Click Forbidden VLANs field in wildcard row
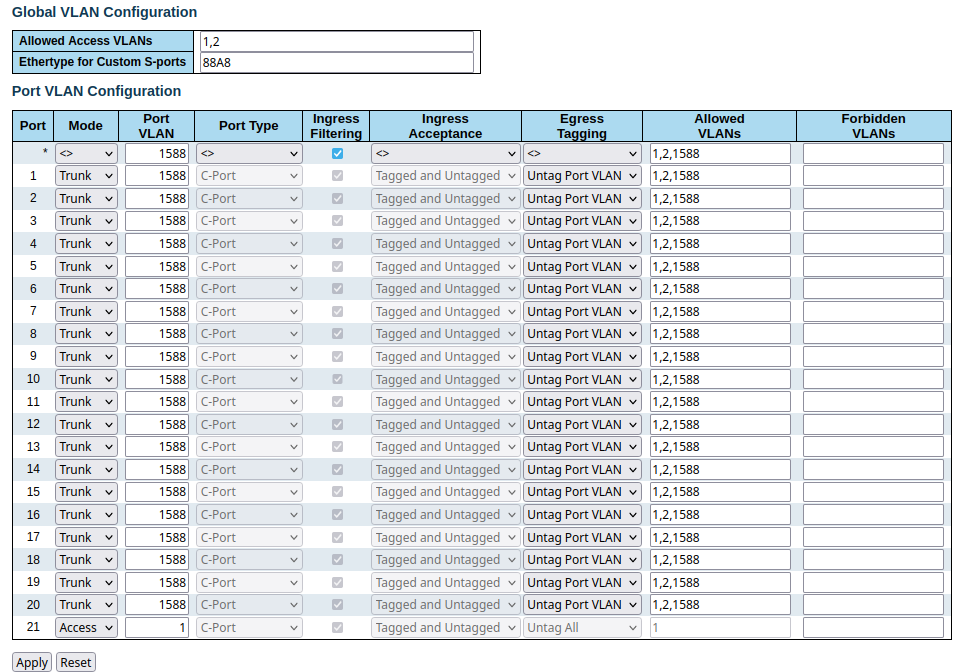Screen dimensions: 968x672 (x=873, y=154)
